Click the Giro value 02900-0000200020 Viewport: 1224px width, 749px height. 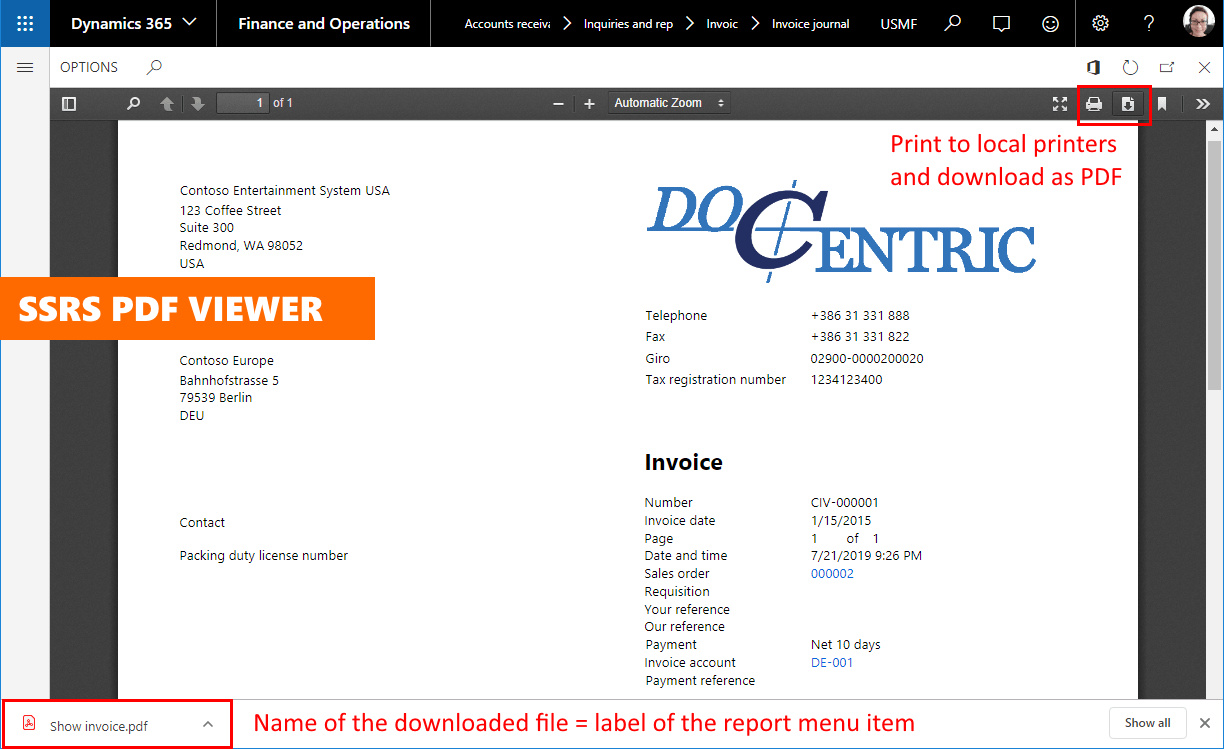867,359
